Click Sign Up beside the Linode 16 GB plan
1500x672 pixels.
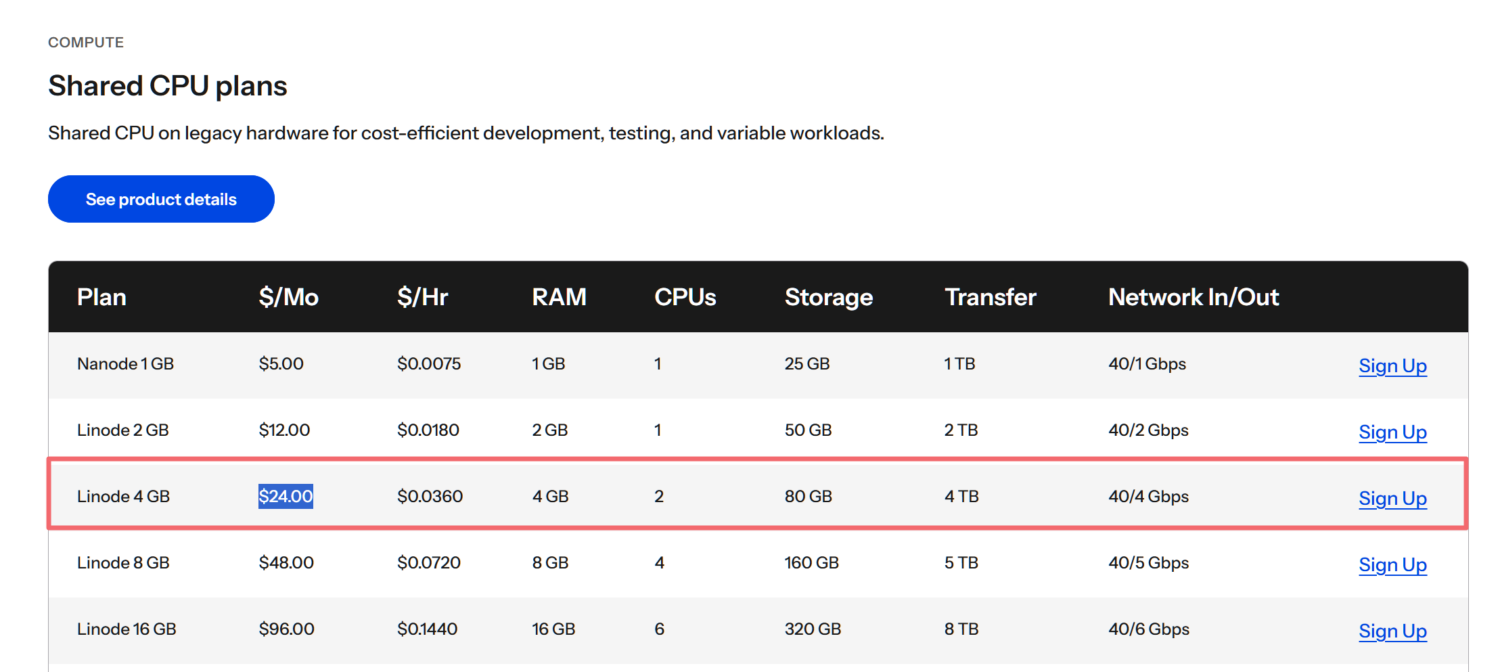pyautogui.click(x=1392, y=631)
